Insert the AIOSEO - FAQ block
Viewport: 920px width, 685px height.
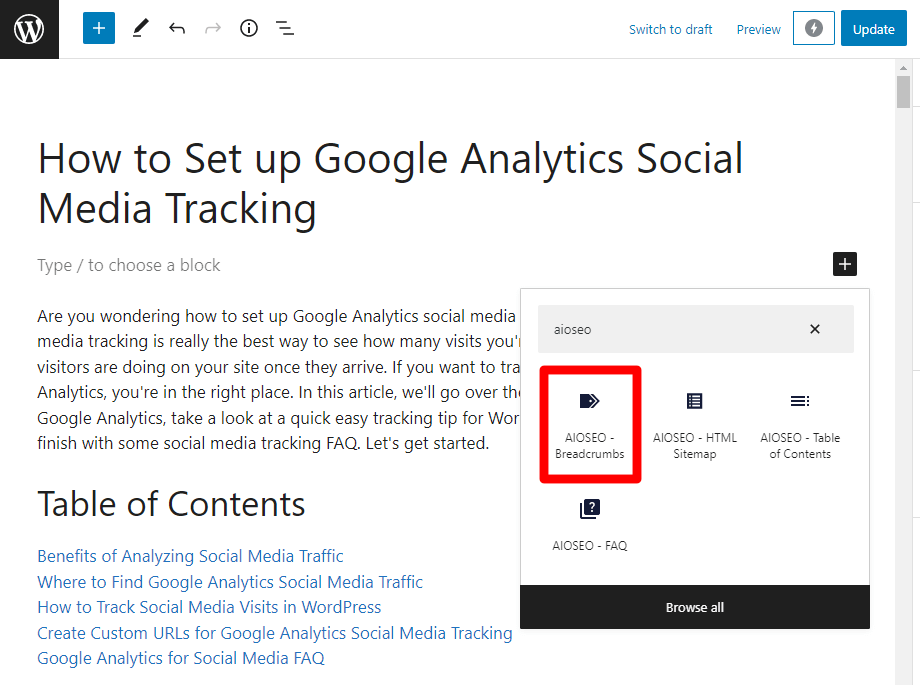coord(590,525)
